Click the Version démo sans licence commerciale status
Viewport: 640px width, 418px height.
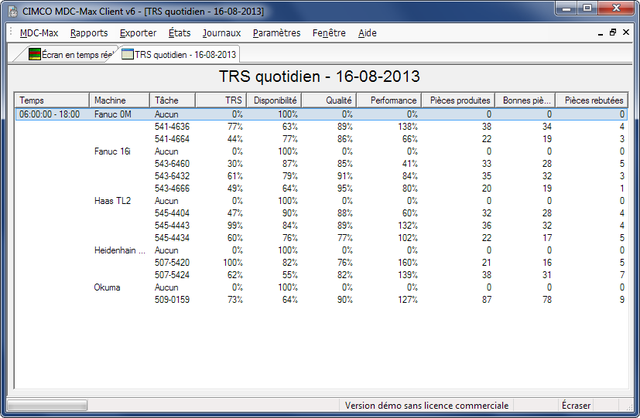coord(427,405)
